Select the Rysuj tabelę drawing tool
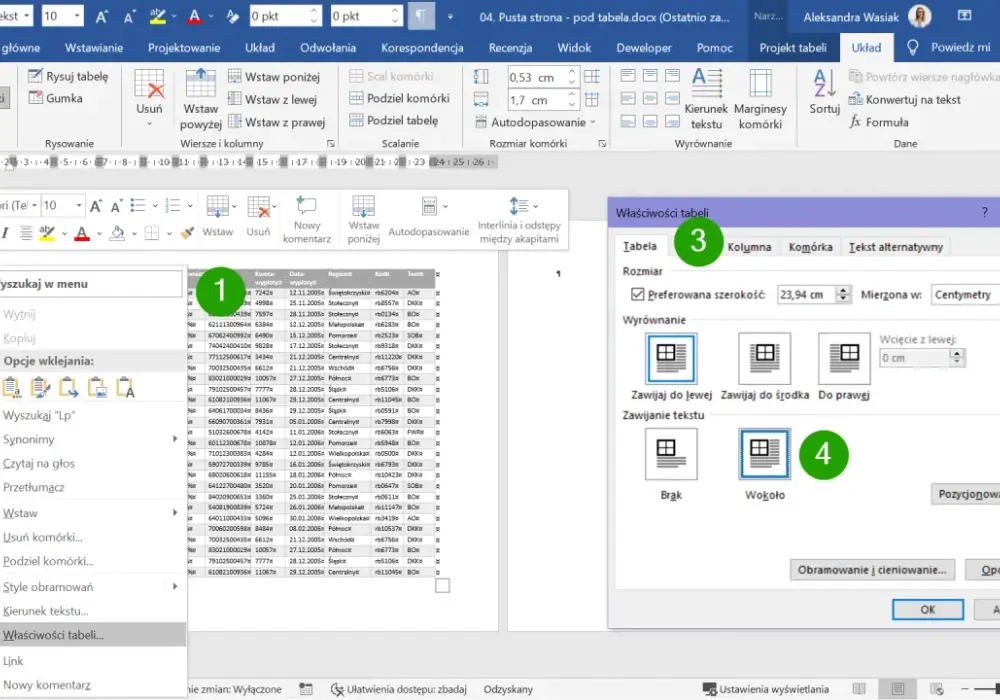Screen dimensions: 1000x700 (68, 77)
